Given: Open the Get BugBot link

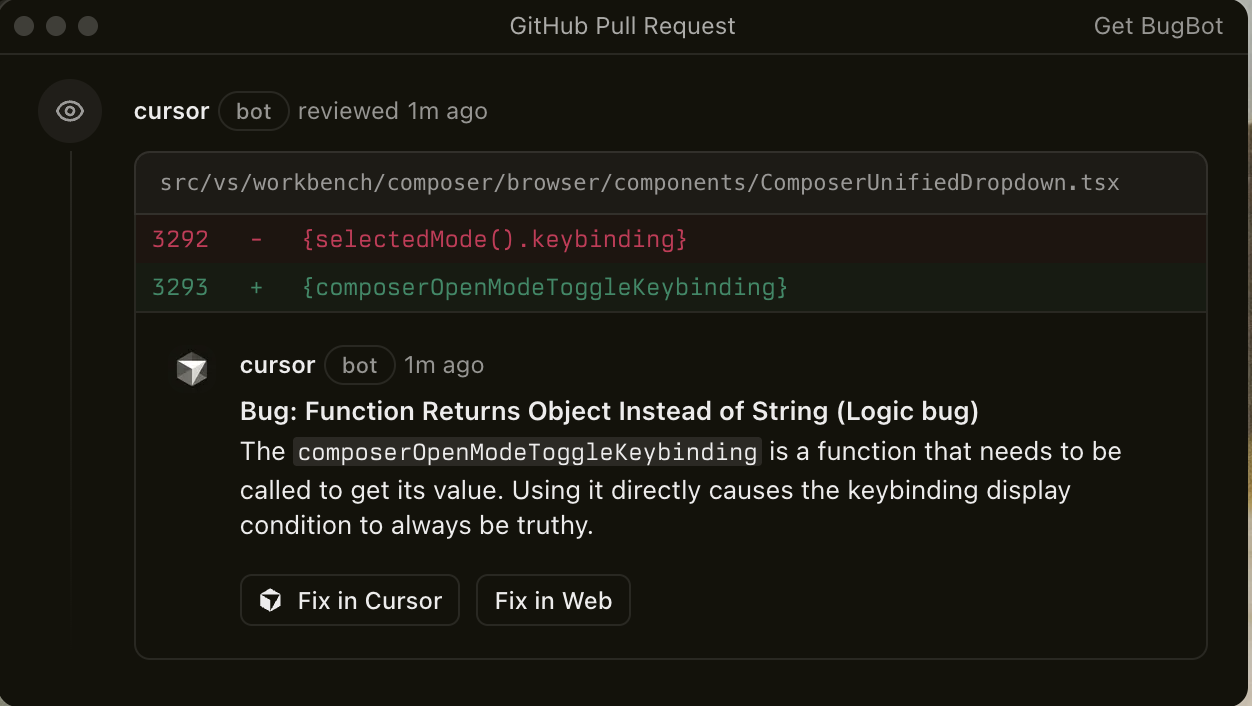Looking at the screenshot, I should point(1158,26).
